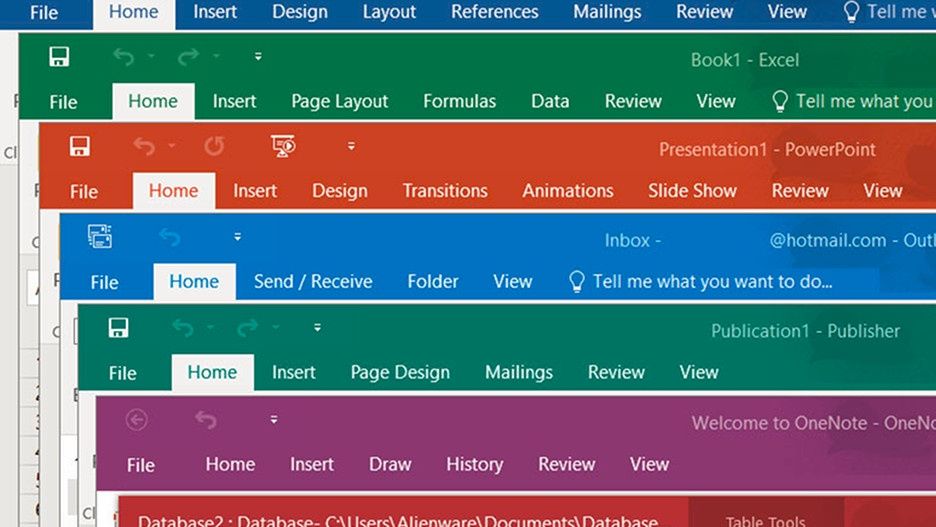
Task: Click the Back circle arrow in OneNote
Action: point(137,420)
